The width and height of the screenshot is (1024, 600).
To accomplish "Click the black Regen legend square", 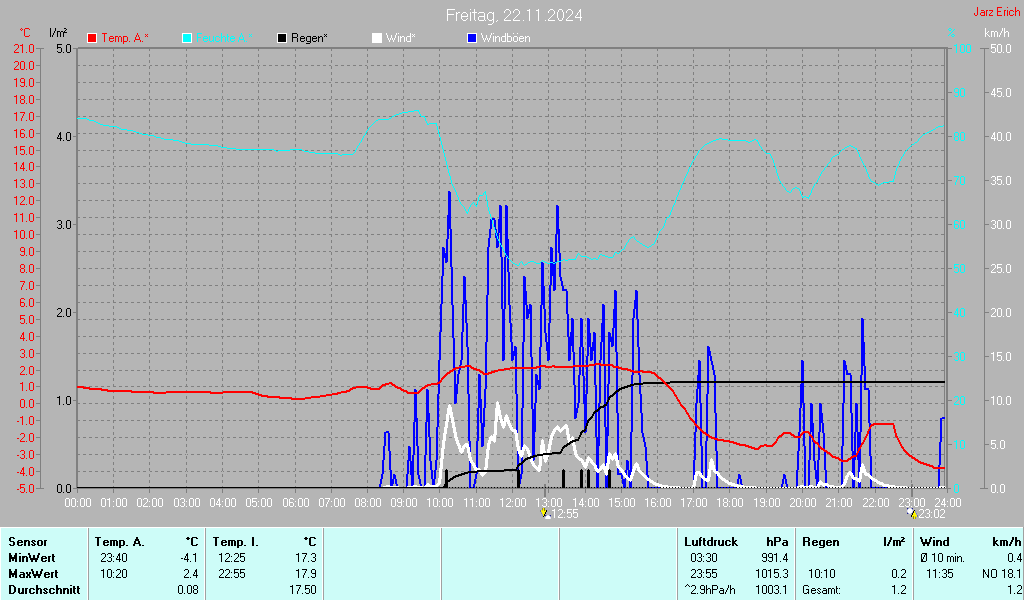I will point(282,38).
